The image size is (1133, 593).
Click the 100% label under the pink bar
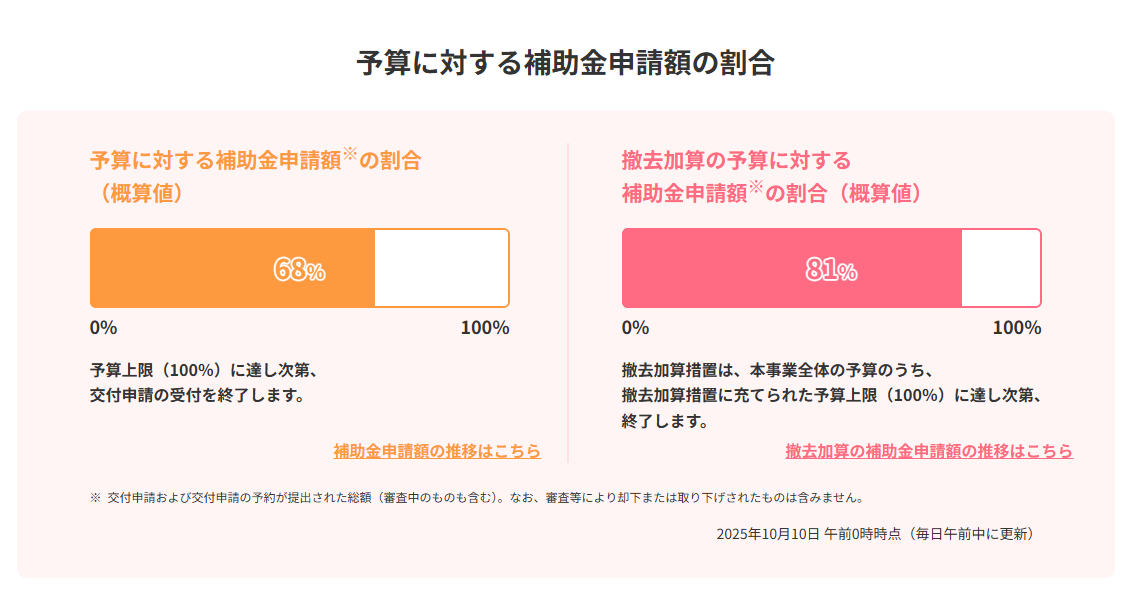(1017, 328)
